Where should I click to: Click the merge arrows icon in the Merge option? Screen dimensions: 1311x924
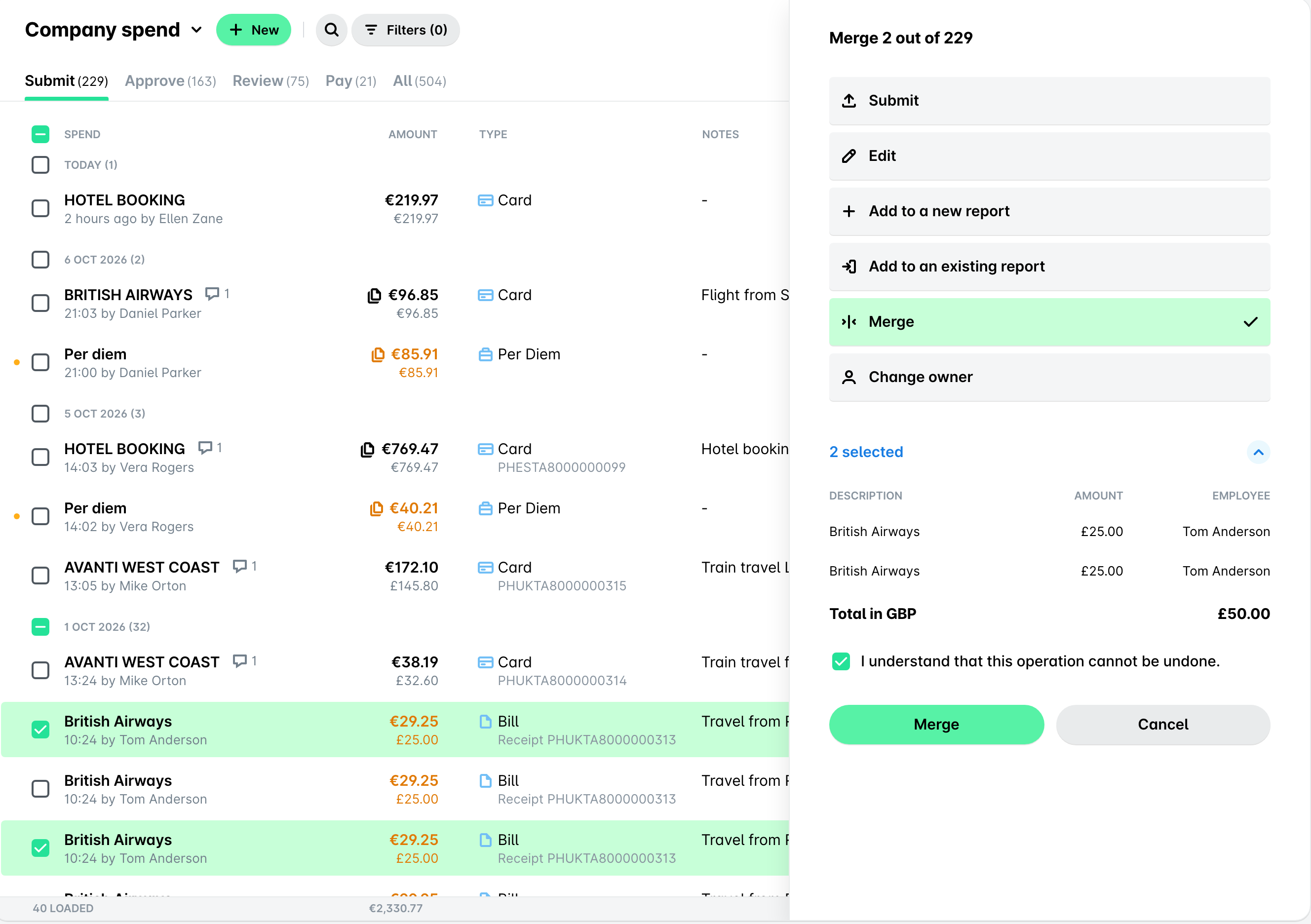coord(849,322)
